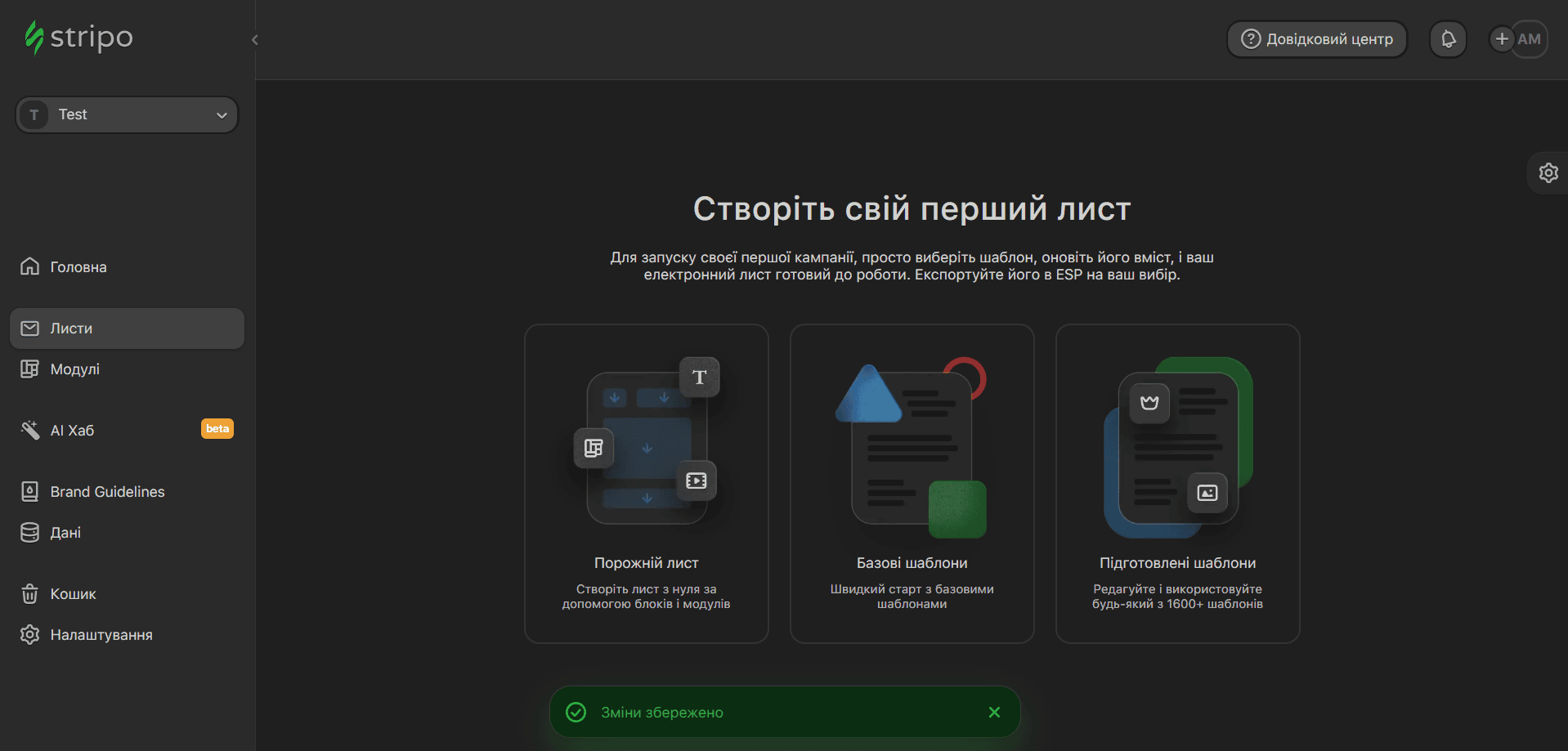Open Brand Guidelines icon in sidebar
1568x751 pixels.
(29, 492)
